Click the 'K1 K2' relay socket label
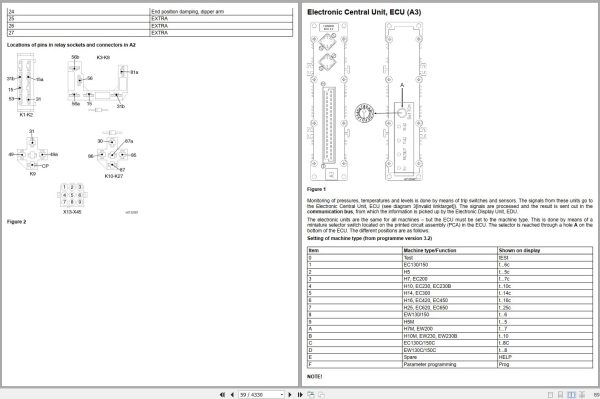The image size is (600, 399). [26, 115]
